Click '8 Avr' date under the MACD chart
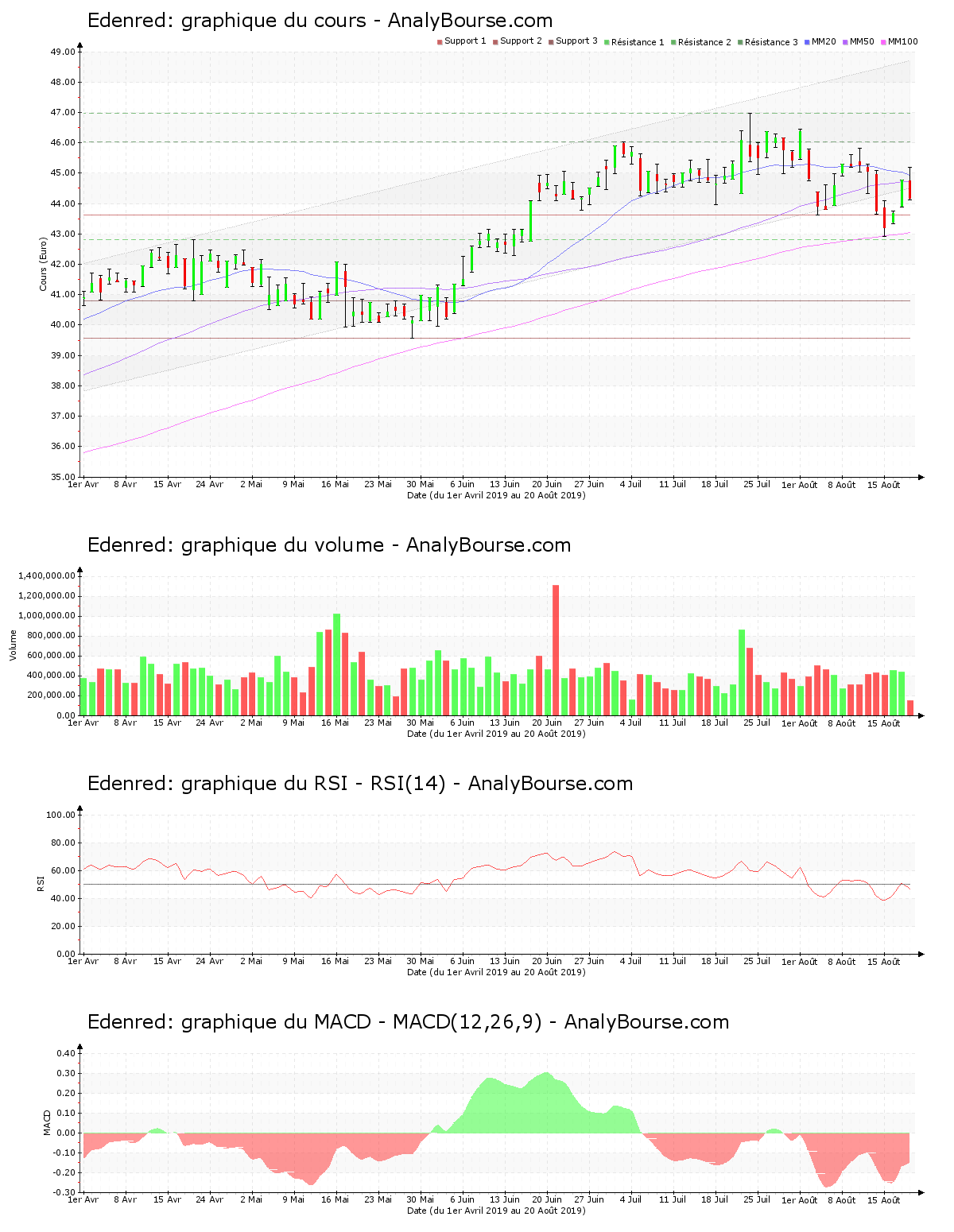The image size is (954, 1232). [126, 1199]
